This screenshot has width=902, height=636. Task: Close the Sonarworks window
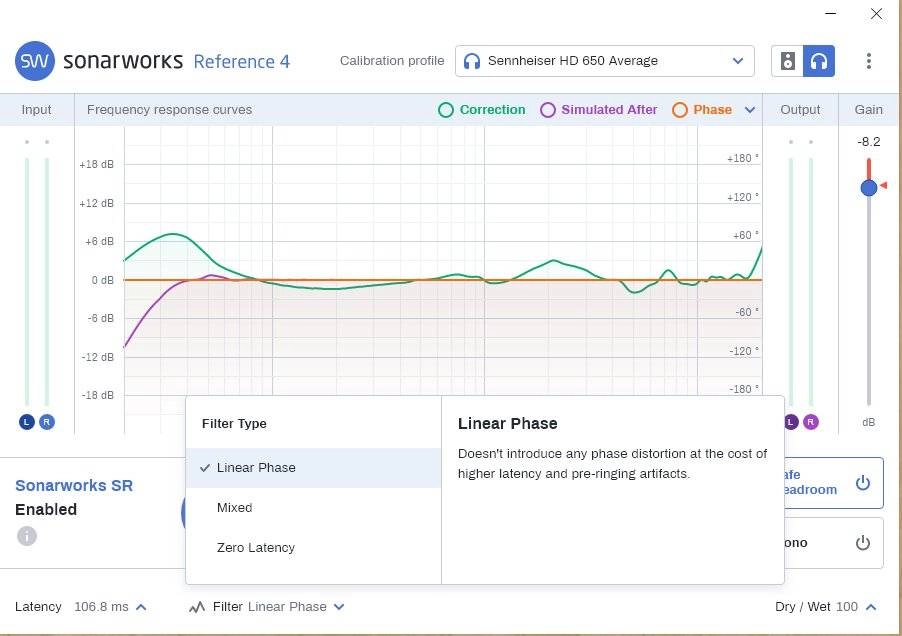[876, 13]
